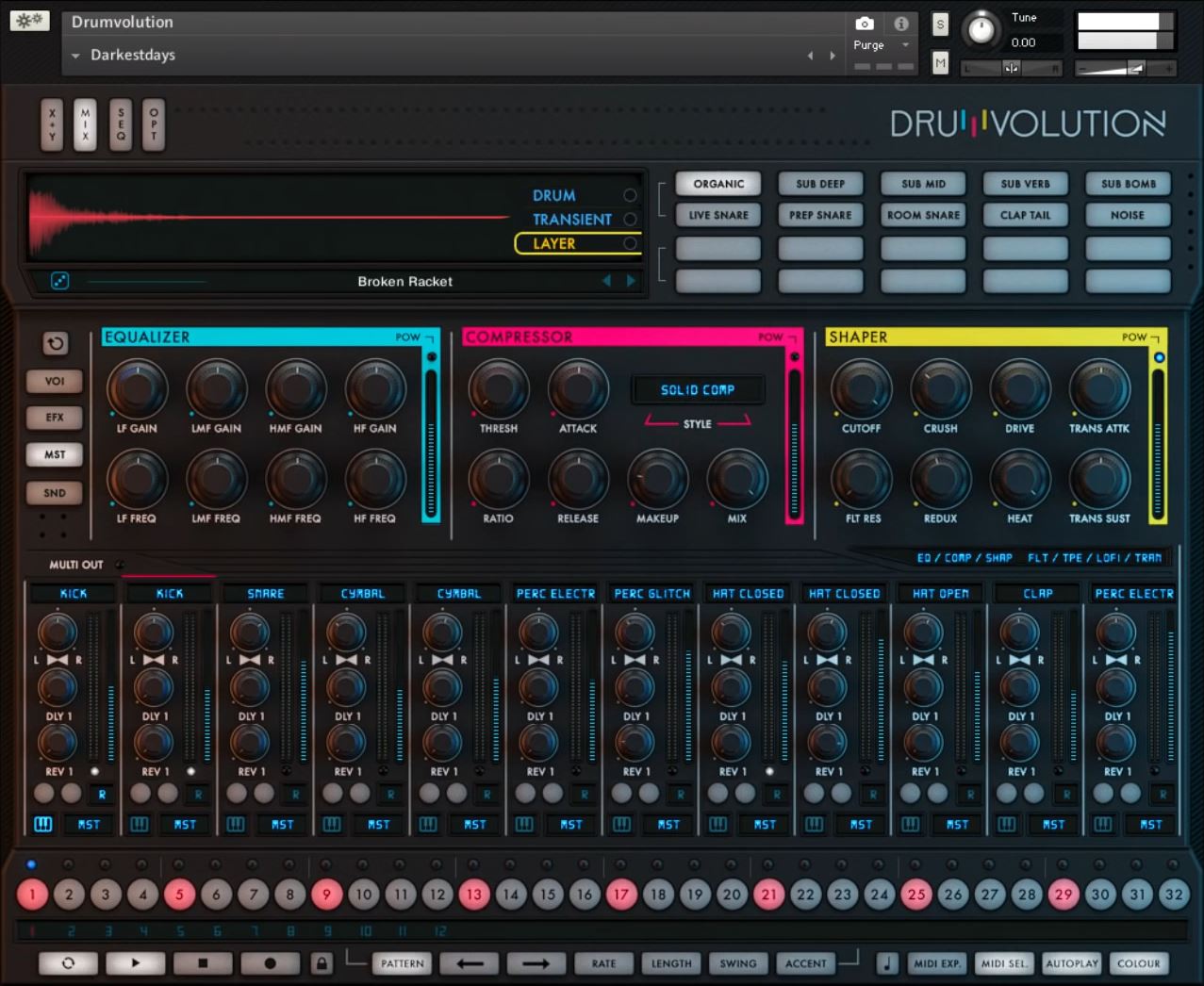Image resolution: width=1204 pixels, height=986 pixels.
Task: Open the Kontakt instrument options gear icon
Action: pos(29,21)
